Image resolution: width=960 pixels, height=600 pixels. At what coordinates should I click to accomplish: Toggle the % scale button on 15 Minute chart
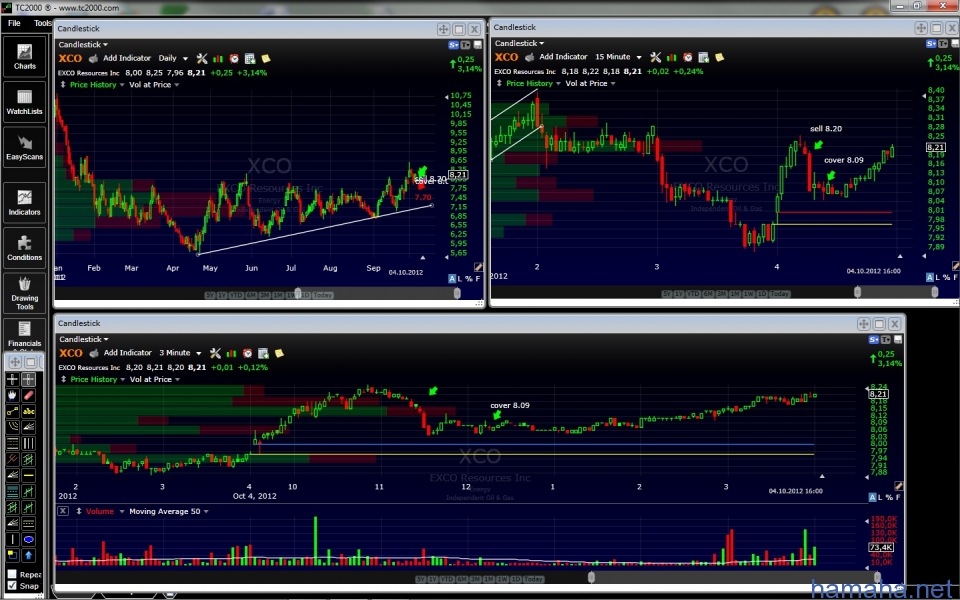click(x=942, y=277)
